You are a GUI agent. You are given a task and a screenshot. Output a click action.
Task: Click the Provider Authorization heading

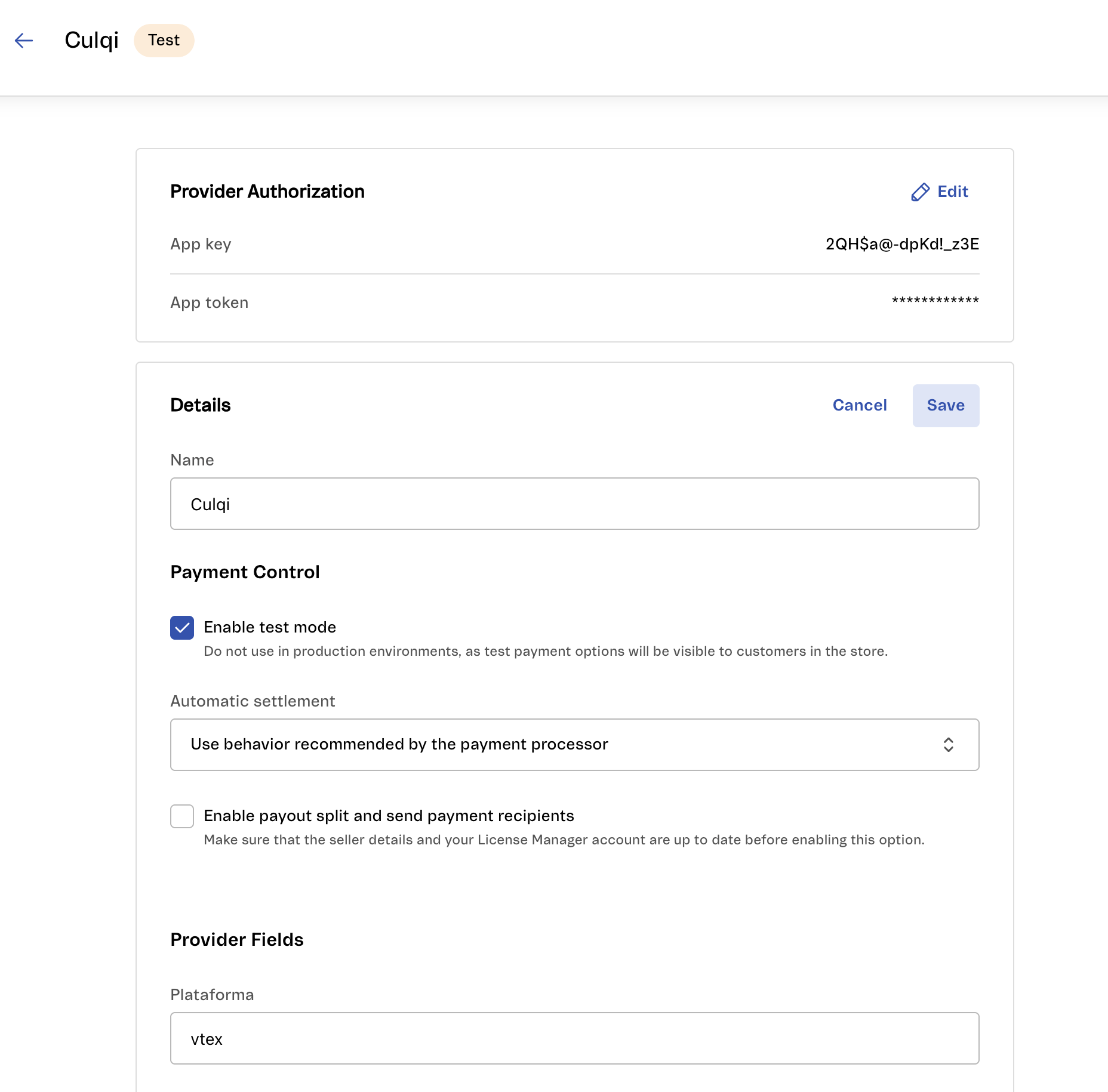click(x=267, y=192)
